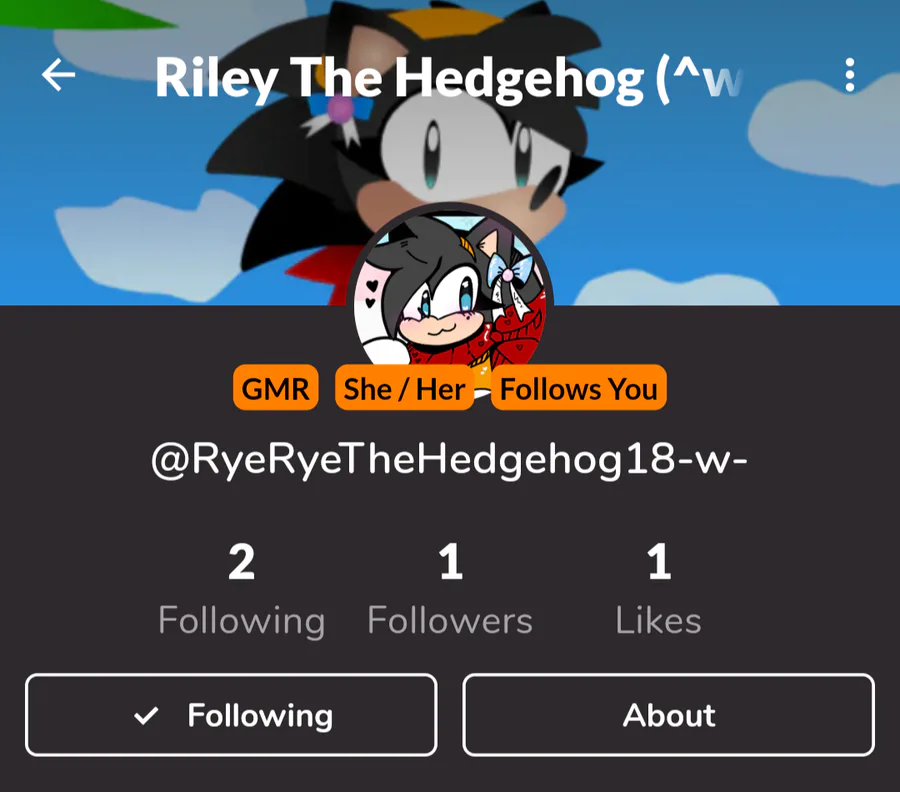Click the checkmark icon on Following button
Screen dimensions: 900x792
146,716
